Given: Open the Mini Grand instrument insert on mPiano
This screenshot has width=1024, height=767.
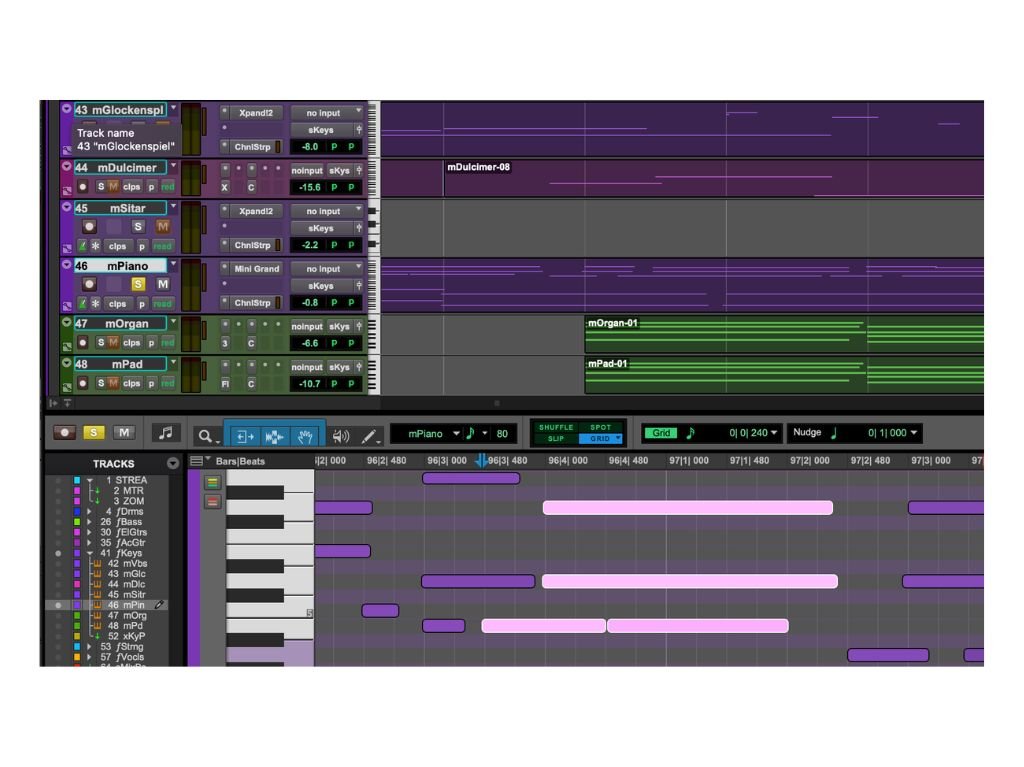Looking at the screenshot, I should (256, 269).
